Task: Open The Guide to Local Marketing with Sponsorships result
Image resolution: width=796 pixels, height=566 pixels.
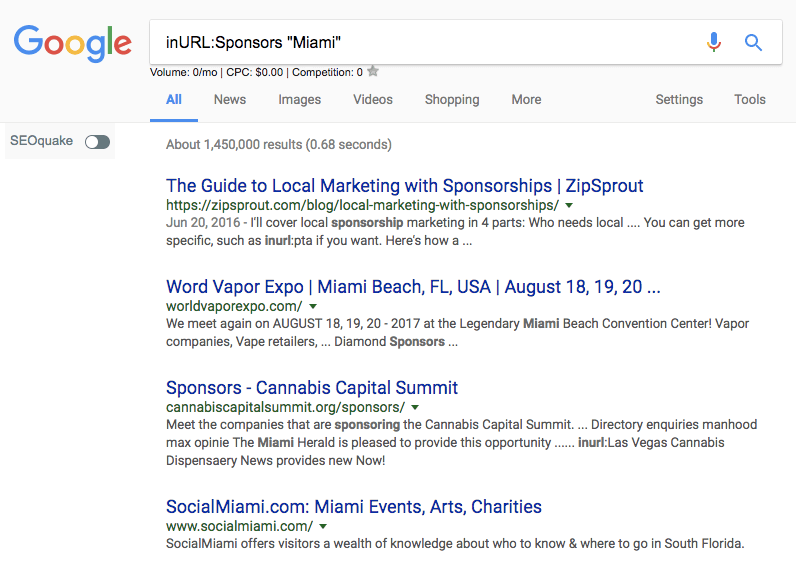Action: pos(405,186)
